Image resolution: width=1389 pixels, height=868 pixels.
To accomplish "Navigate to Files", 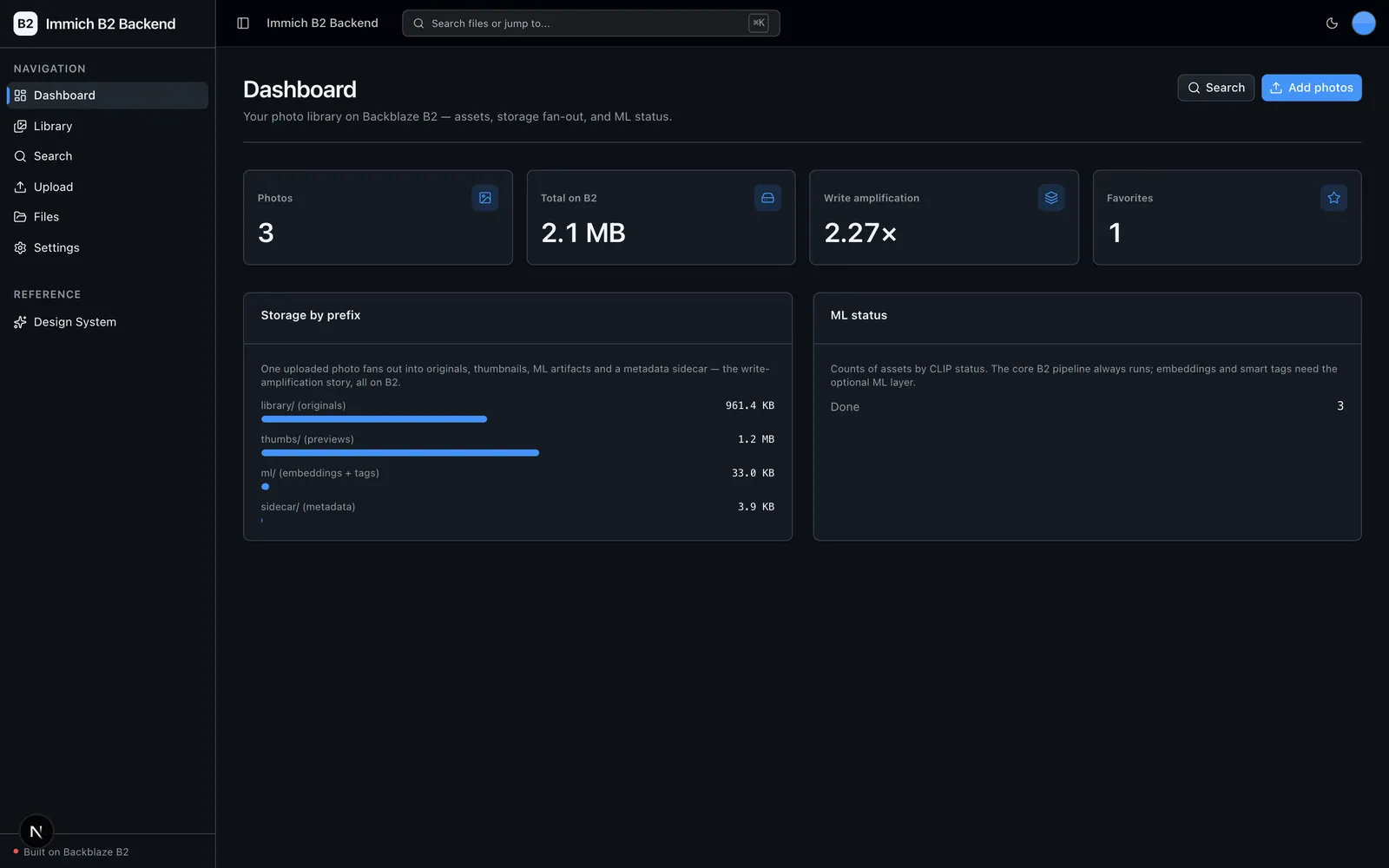I will pyautogui.click(x=108, y=217).
